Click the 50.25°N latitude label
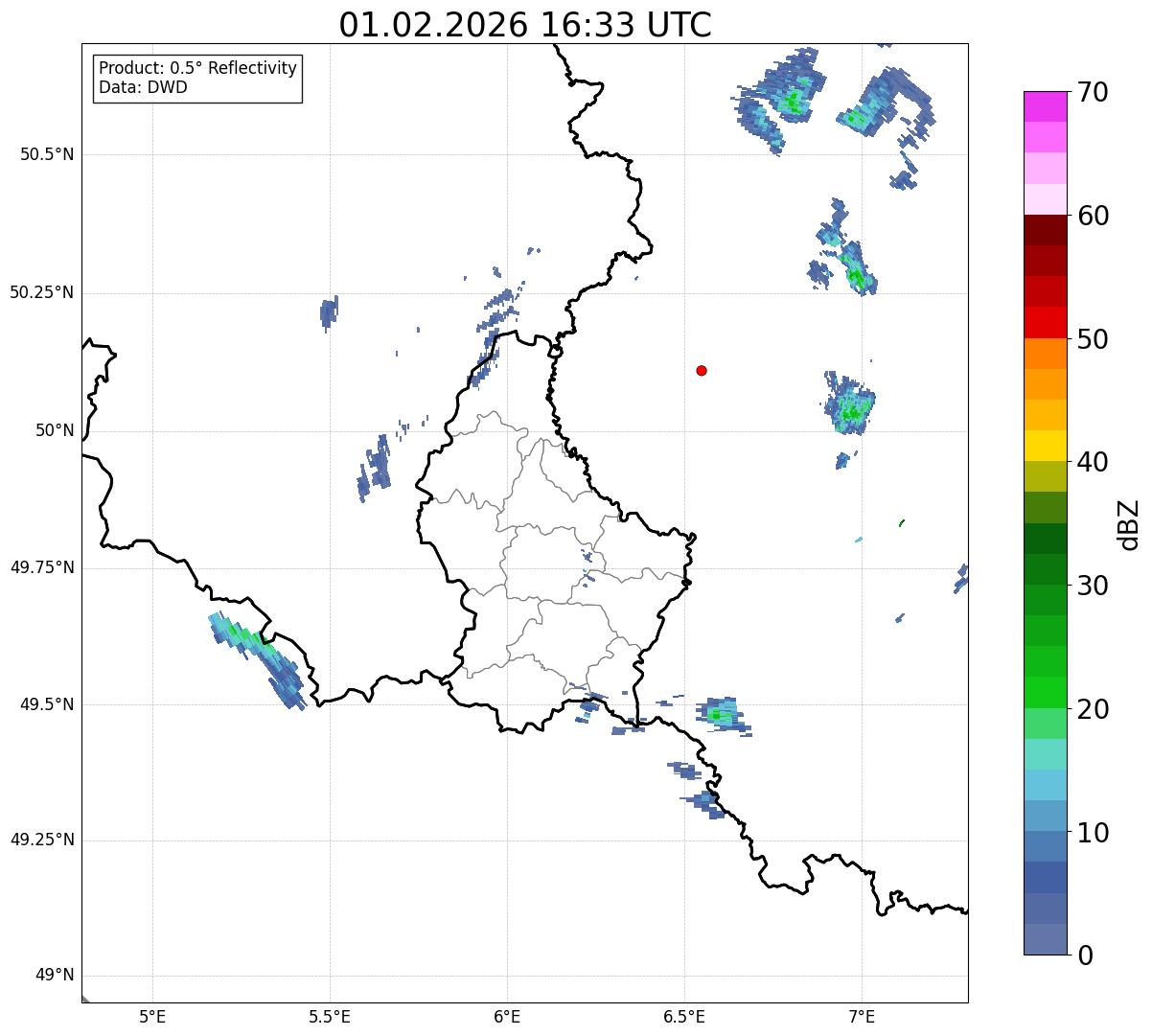 (42, 292)
